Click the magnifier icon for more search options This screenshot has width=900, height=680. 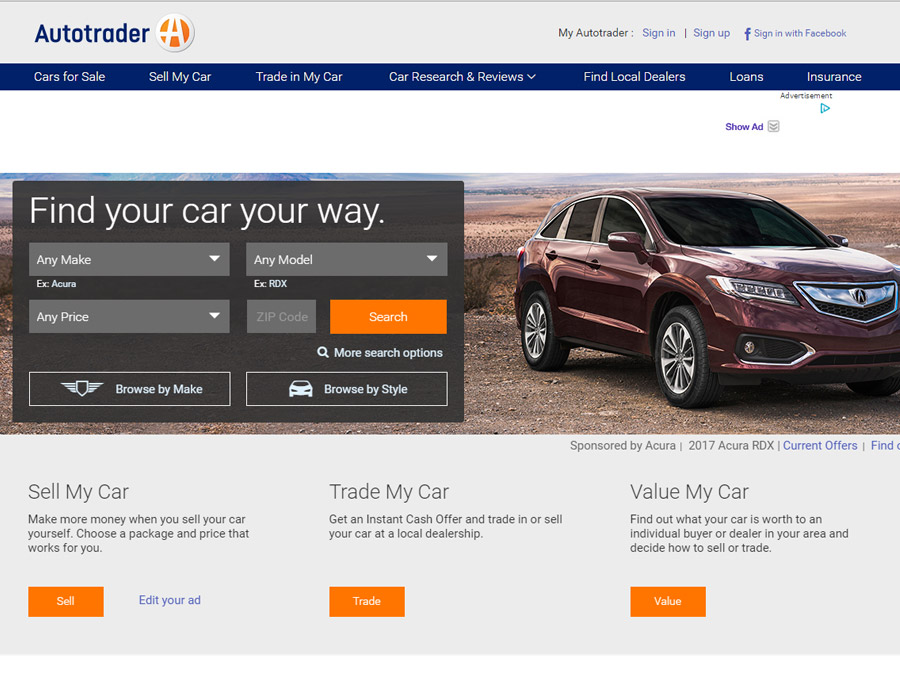point(323,352)
